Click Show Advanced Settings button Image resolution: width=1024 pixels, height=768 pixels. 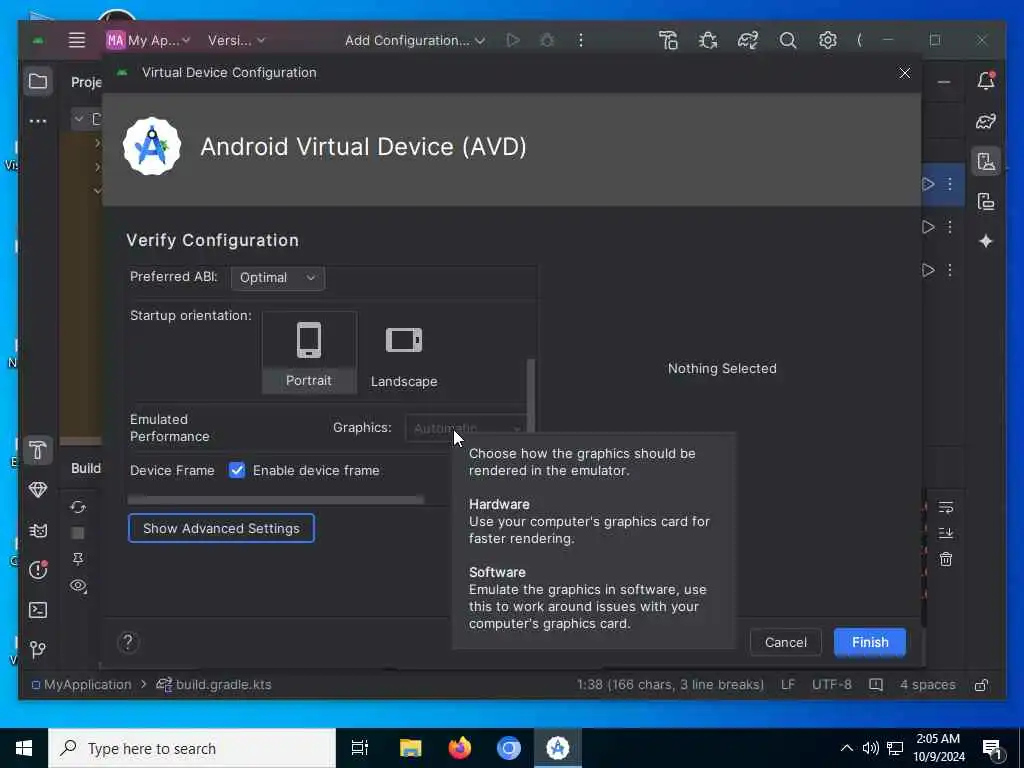(221, 528)
